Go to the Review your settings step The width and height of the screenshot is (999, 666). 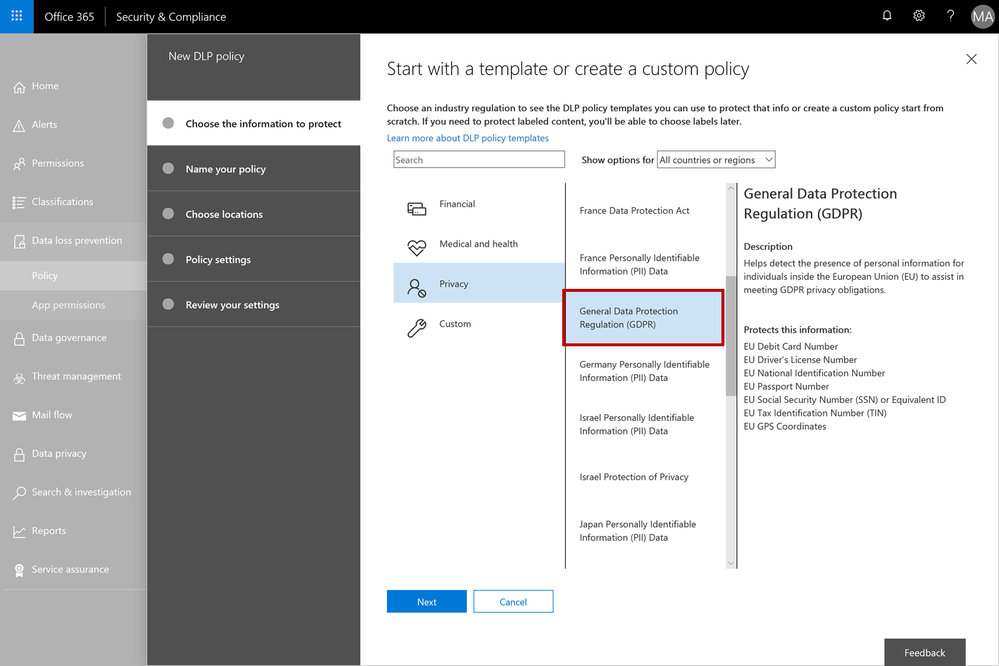pos(232,305)
